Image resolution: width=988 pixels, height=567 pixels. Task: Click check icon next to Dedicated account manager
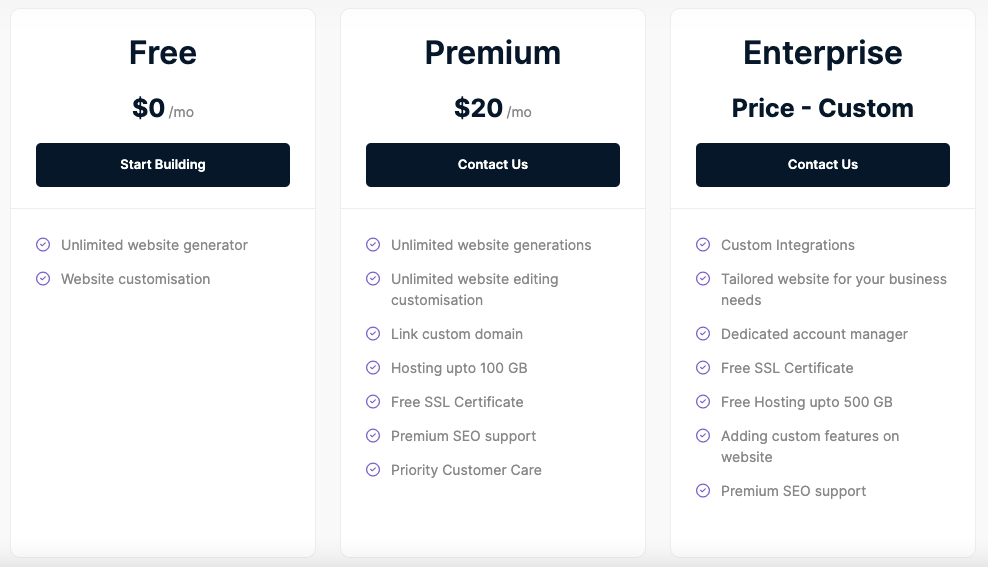pos(703,333)
